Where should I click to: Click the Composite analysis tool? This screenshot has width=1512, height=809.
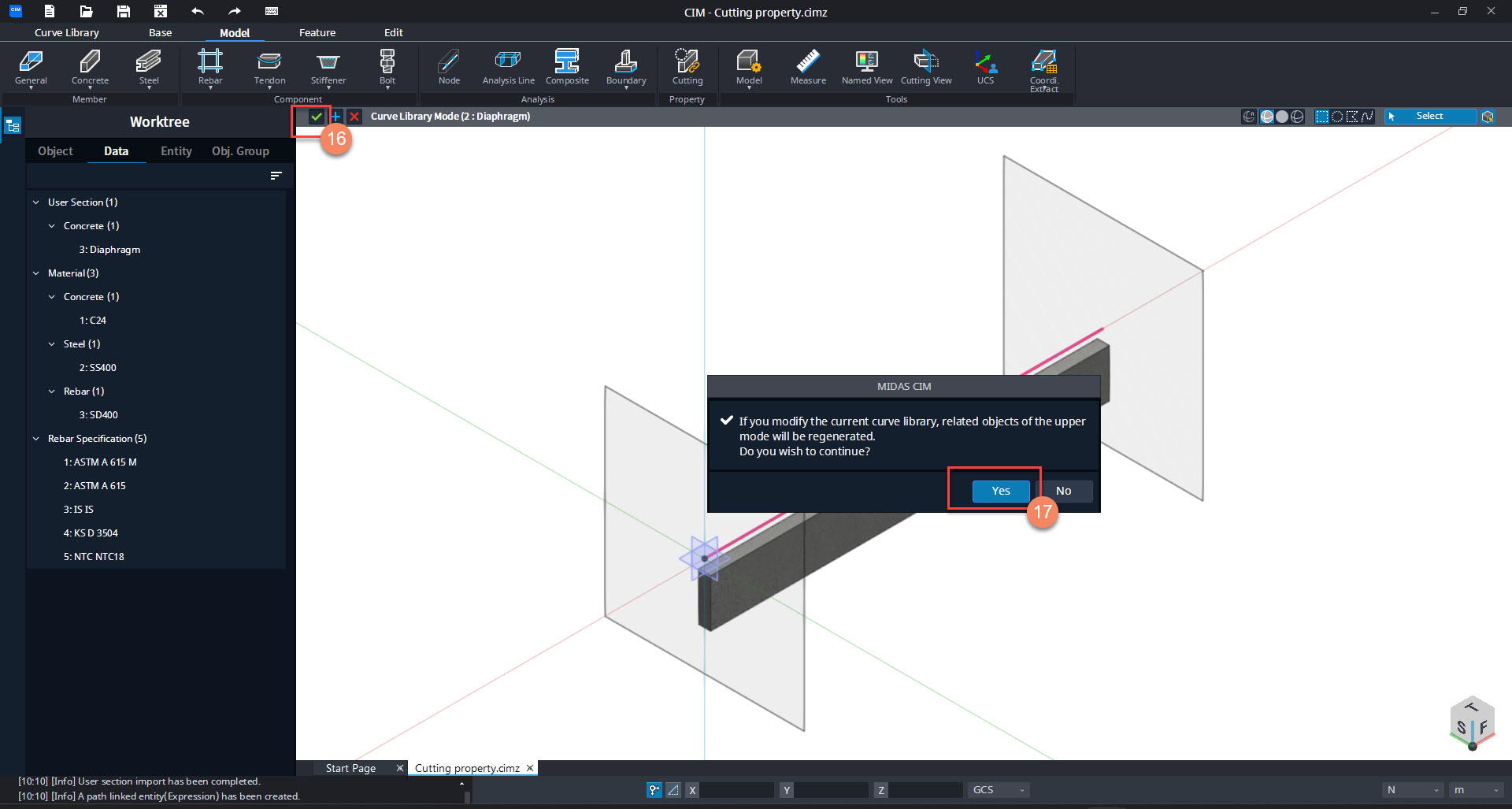[567, 68]
